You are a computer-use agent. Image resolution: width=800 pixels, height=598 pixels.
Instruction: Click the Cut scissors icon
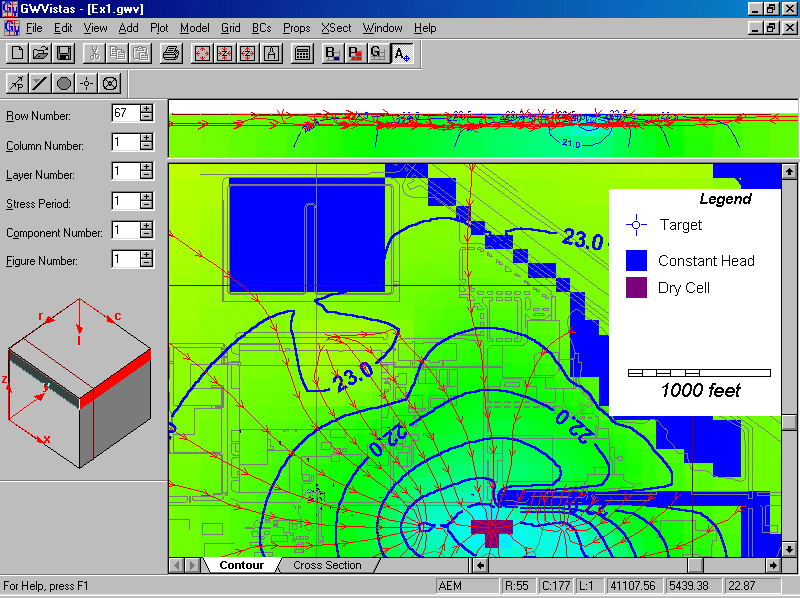point(94,53)
